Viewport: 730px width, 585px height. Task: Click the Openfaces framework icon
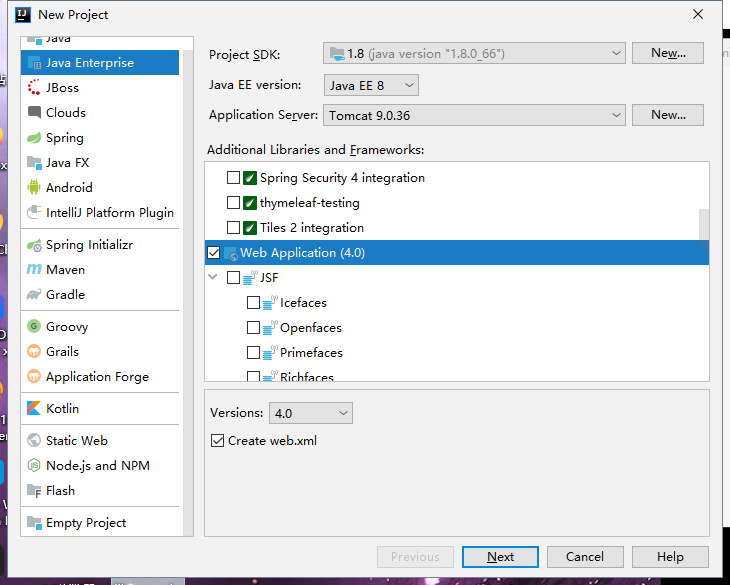click(x=270, y=328)
